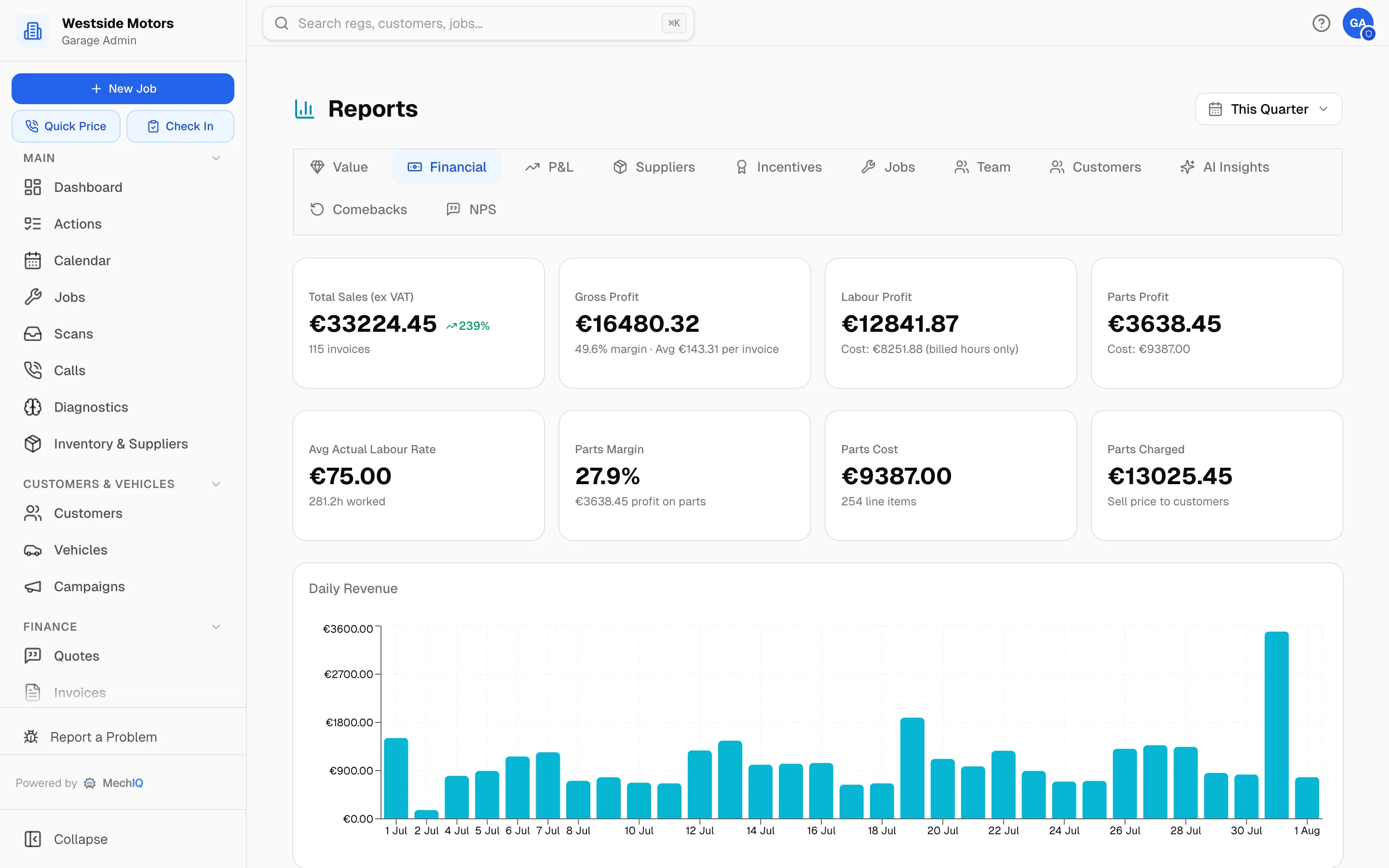Click the 20 Jul axis label
Screen dimensions: 1389x868
(x=942, y=831)
